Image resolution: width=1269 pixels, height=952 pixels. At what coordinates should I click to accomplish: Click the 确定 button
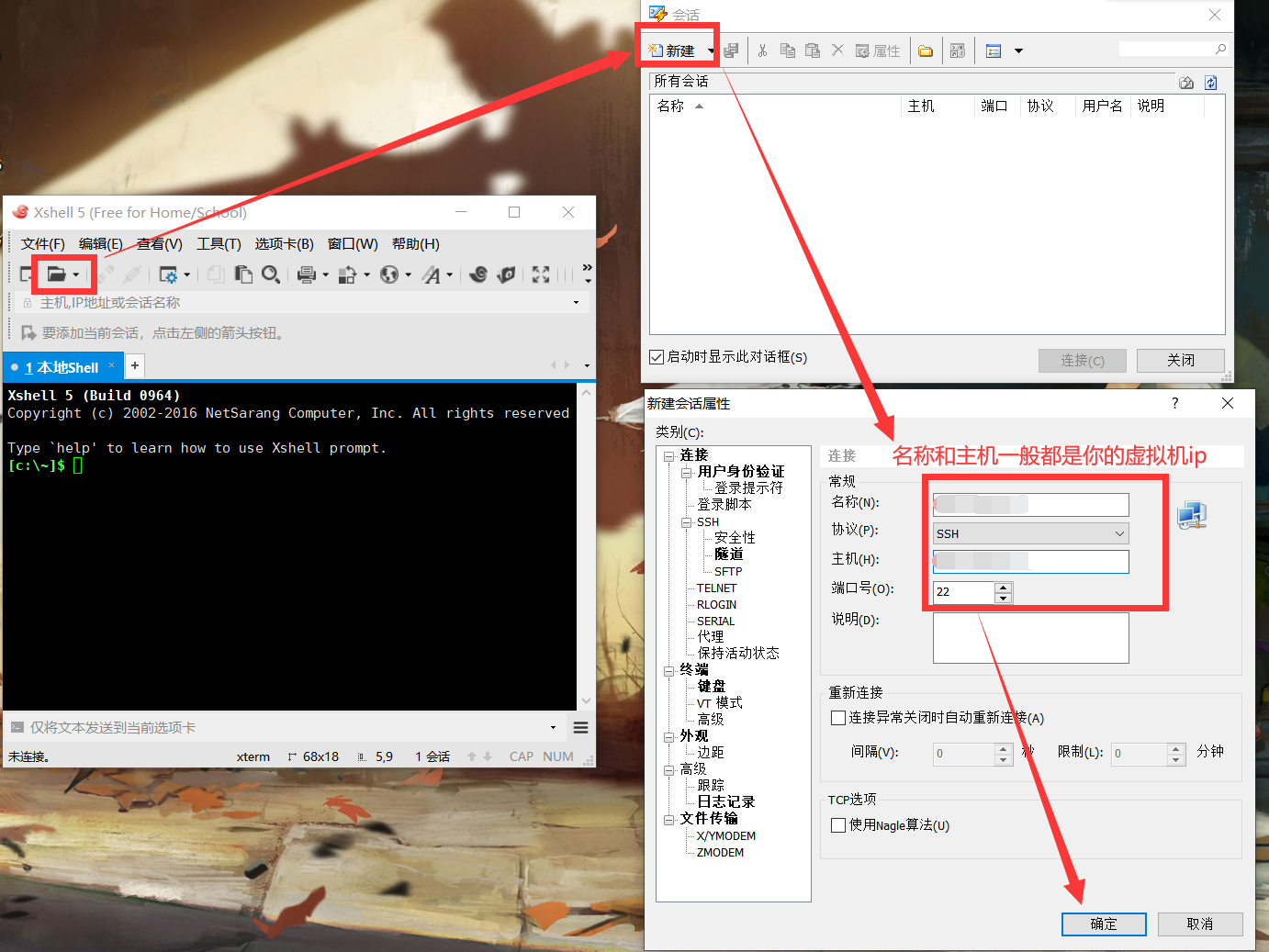pos(1104,924)
